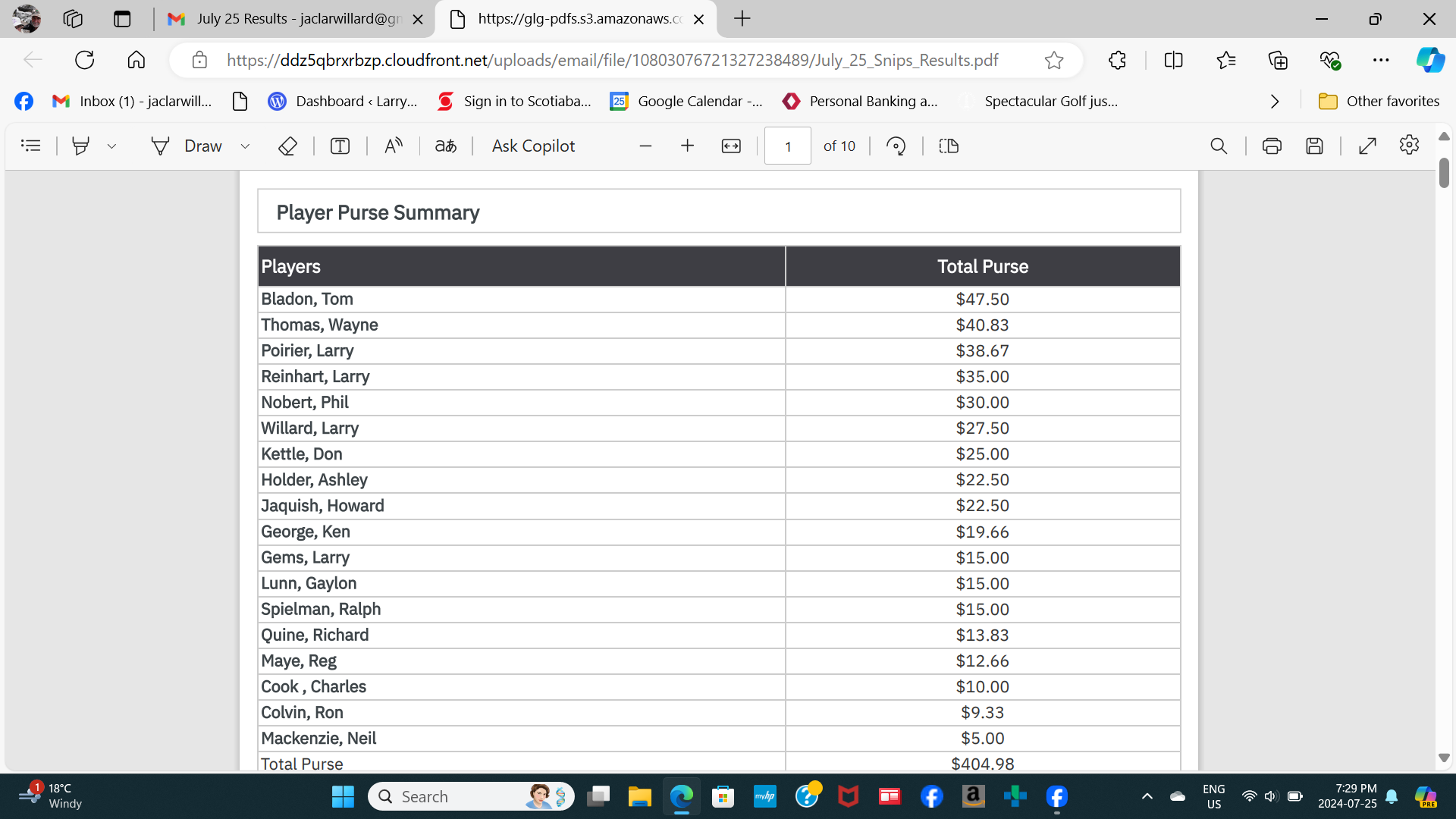
Task: Open Google Calendar bookmark link
Action: click(686, 101)
